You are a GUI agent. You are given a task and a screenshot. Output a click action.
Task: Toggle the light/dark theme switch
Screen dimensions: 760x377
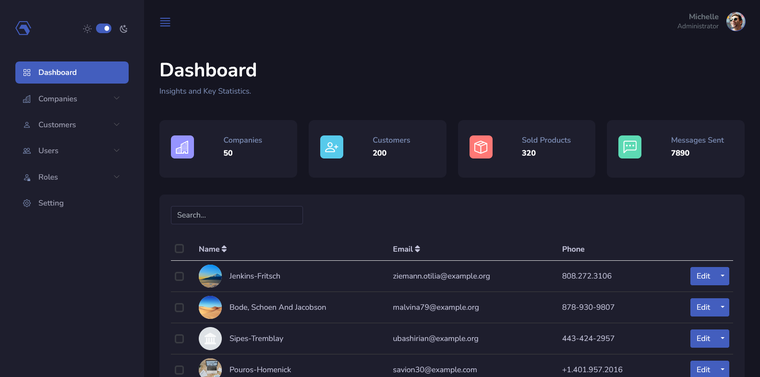click(104, 29)
